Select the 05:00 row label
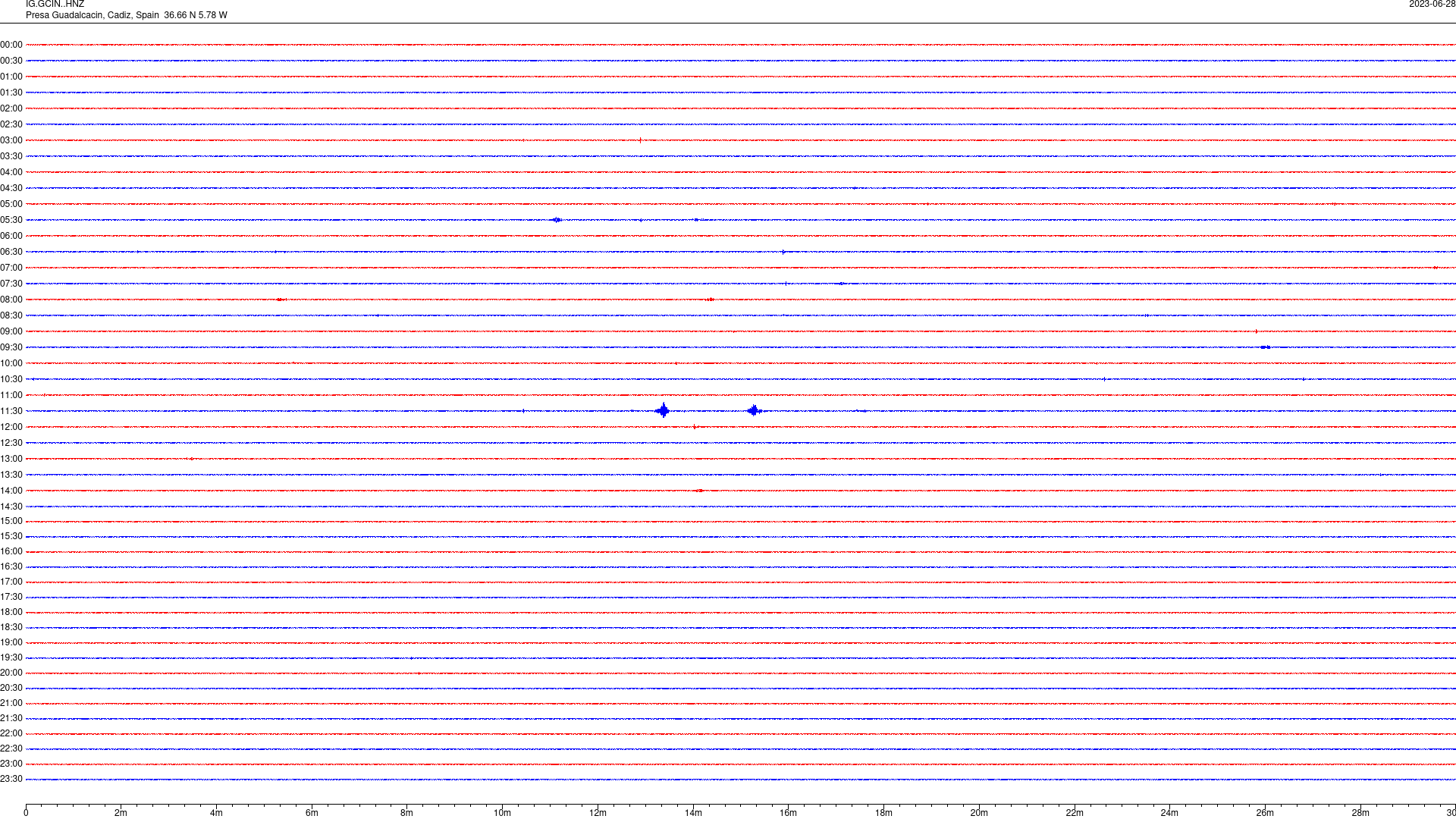Screen dimensions: 1456x819 click(11, 204)
